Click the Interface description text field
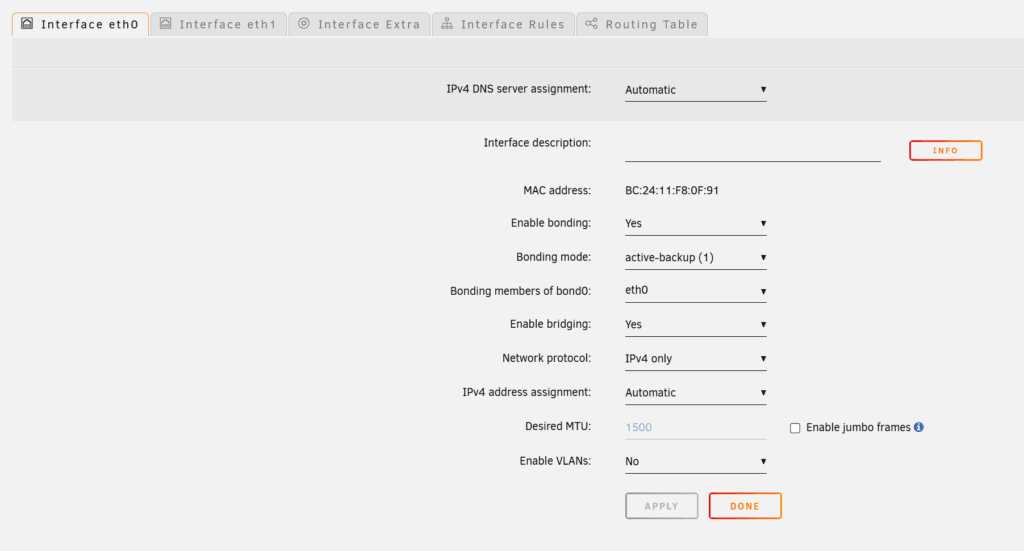This screenshot has height=551, width=1024. 752,150
